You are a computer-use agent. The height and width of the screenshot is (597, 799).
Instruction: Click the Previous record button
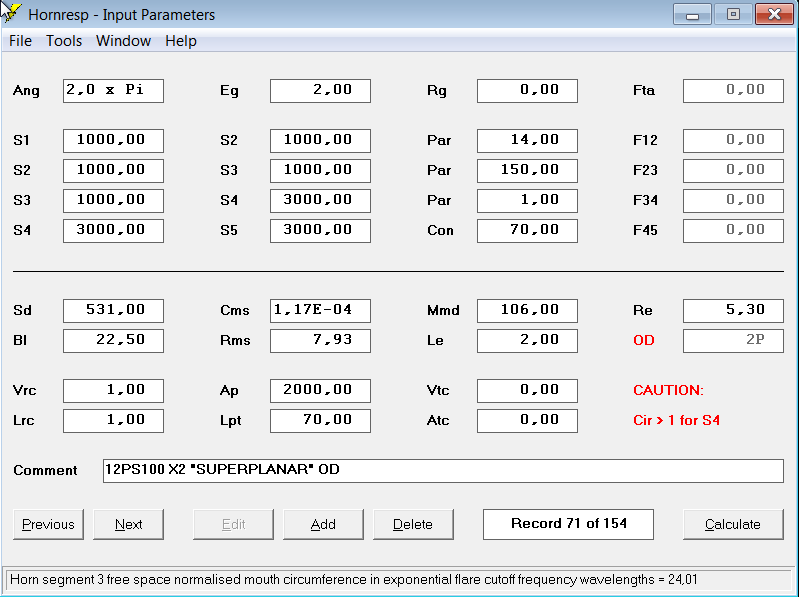tap(48, 524)
